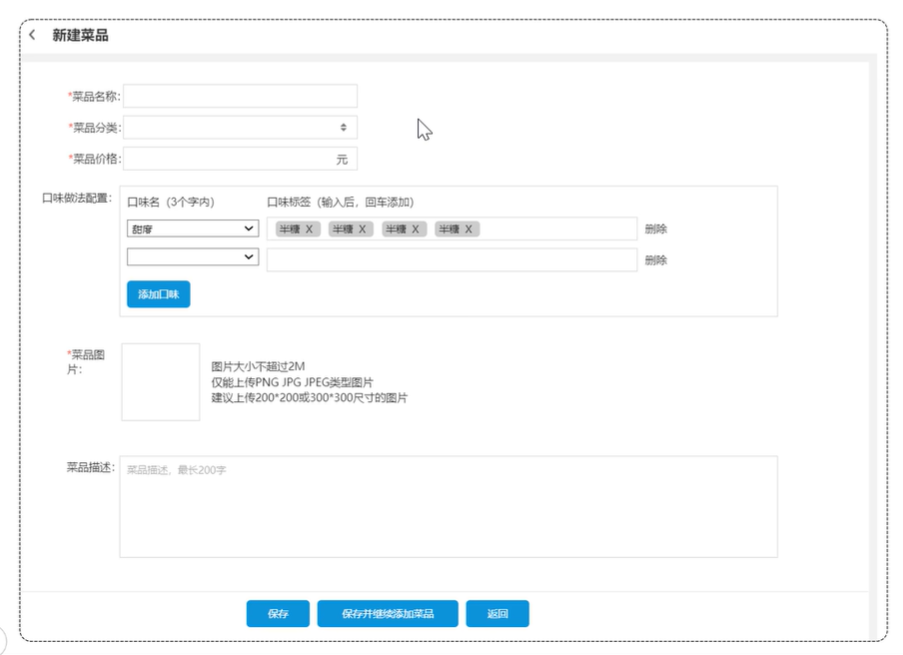Click the 返回 button
This screenshot has height=655, width=903.
[x=497, y=614]
